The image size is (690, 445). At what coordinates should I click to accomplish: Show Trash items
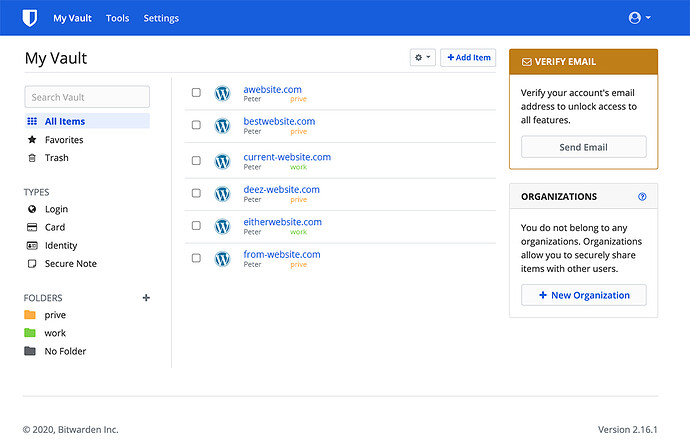pyautogui.click(x=56, y=158)
